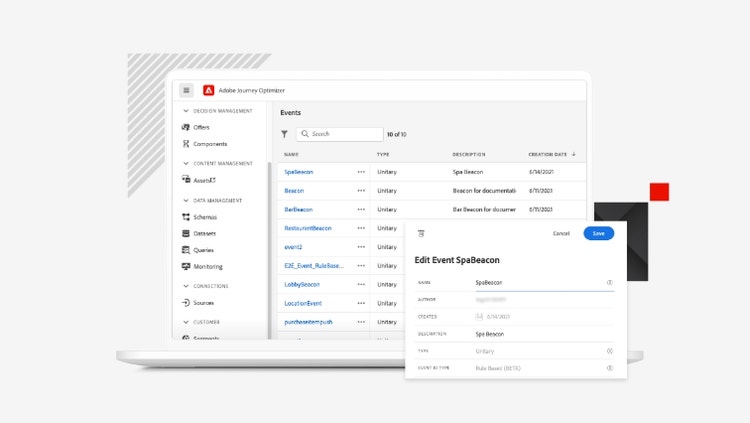Open more actions for SpaBeacon row
Screen dimensions: 750x423
point(361,172)
